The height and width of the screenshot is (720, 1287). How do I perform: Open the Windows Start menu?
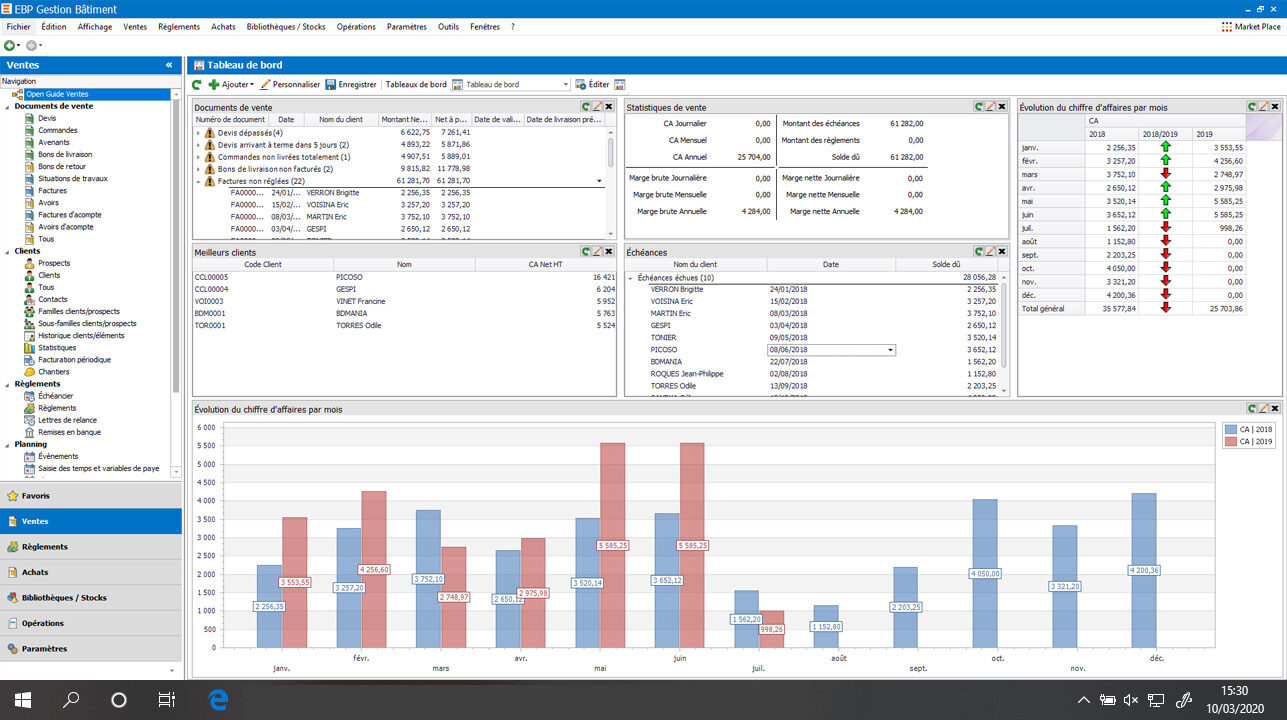[23, 699]
